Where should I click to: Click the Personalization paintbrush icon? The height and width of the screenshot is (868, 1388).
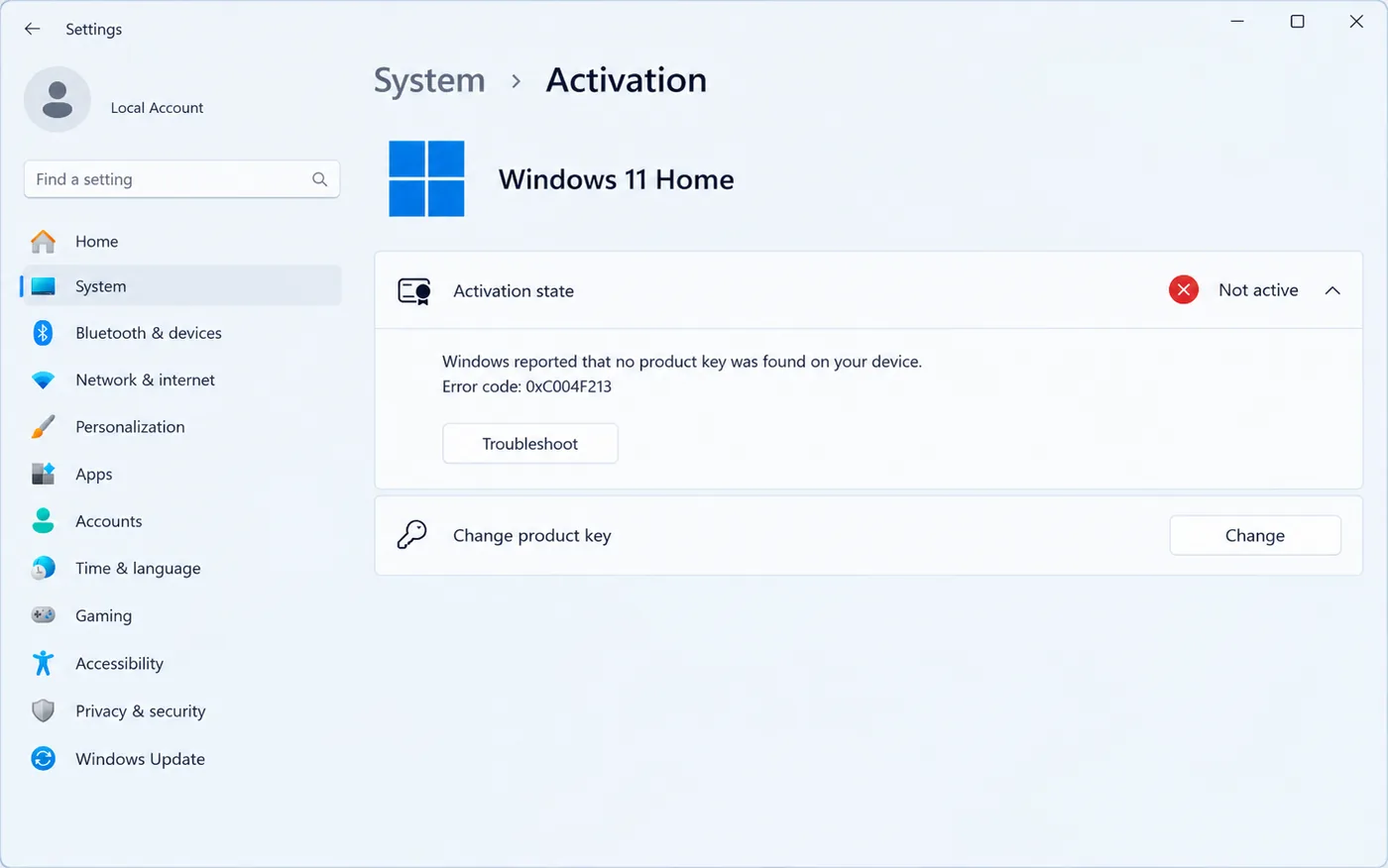43,427
